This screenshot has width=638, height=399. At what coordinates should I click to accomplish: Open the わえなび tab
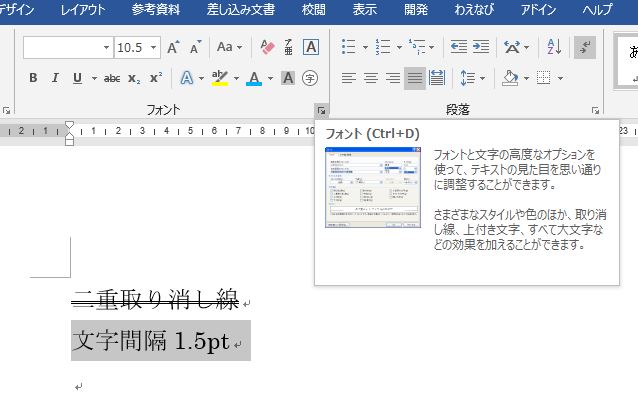[474, 9]
